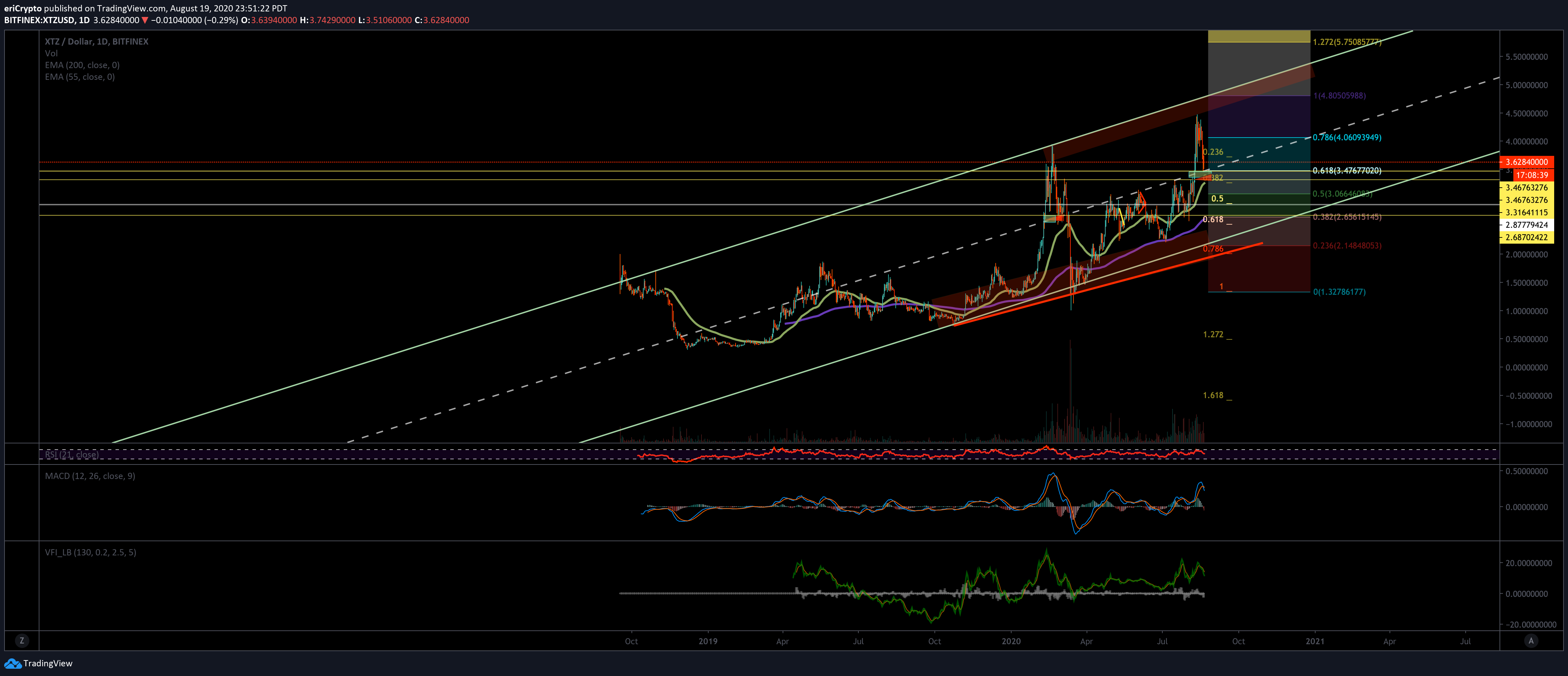The width and height of the screenshot is (1568, 676).
Task: Select the BITFINEX:XTZUSD, 1D symbol header
Action: [x=47, y=20]
